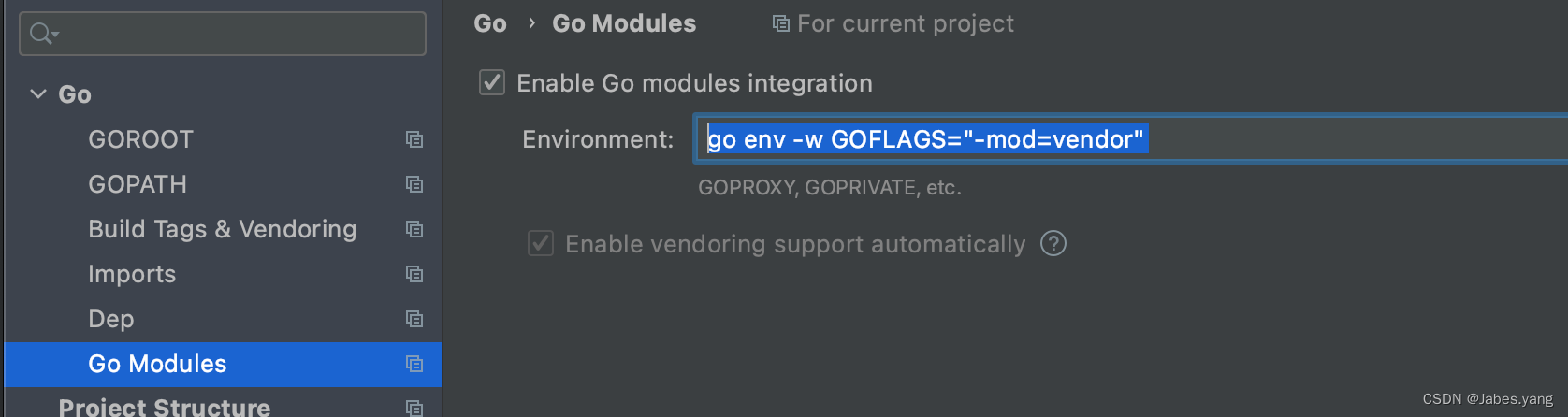The height and width of the screenshot is (417, 1568).
Task: Click the project icon beside Project Structure
Action: click(x=414, y=408)
